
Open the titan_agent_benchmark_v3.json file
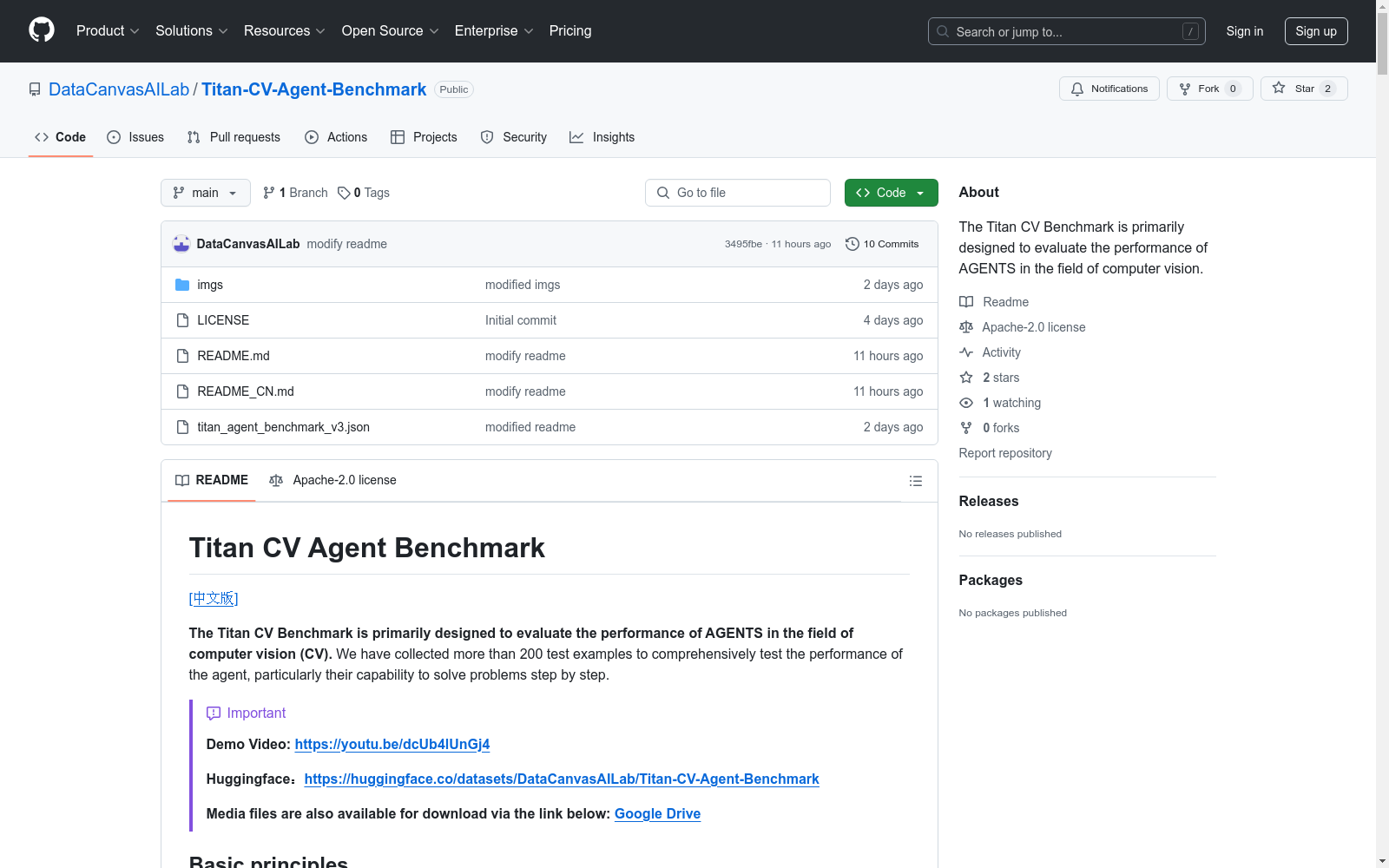[x=284, y=427]
